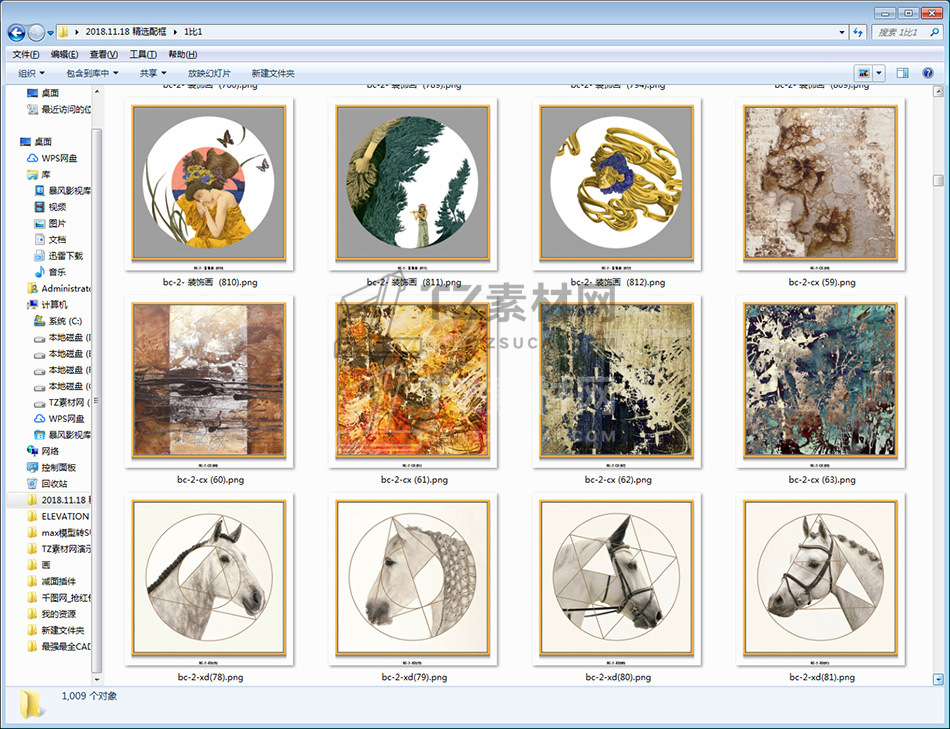Screen dimensions: 950x729
Task: Open the 工具(T) menu
Action: click(x=143, y=54)
